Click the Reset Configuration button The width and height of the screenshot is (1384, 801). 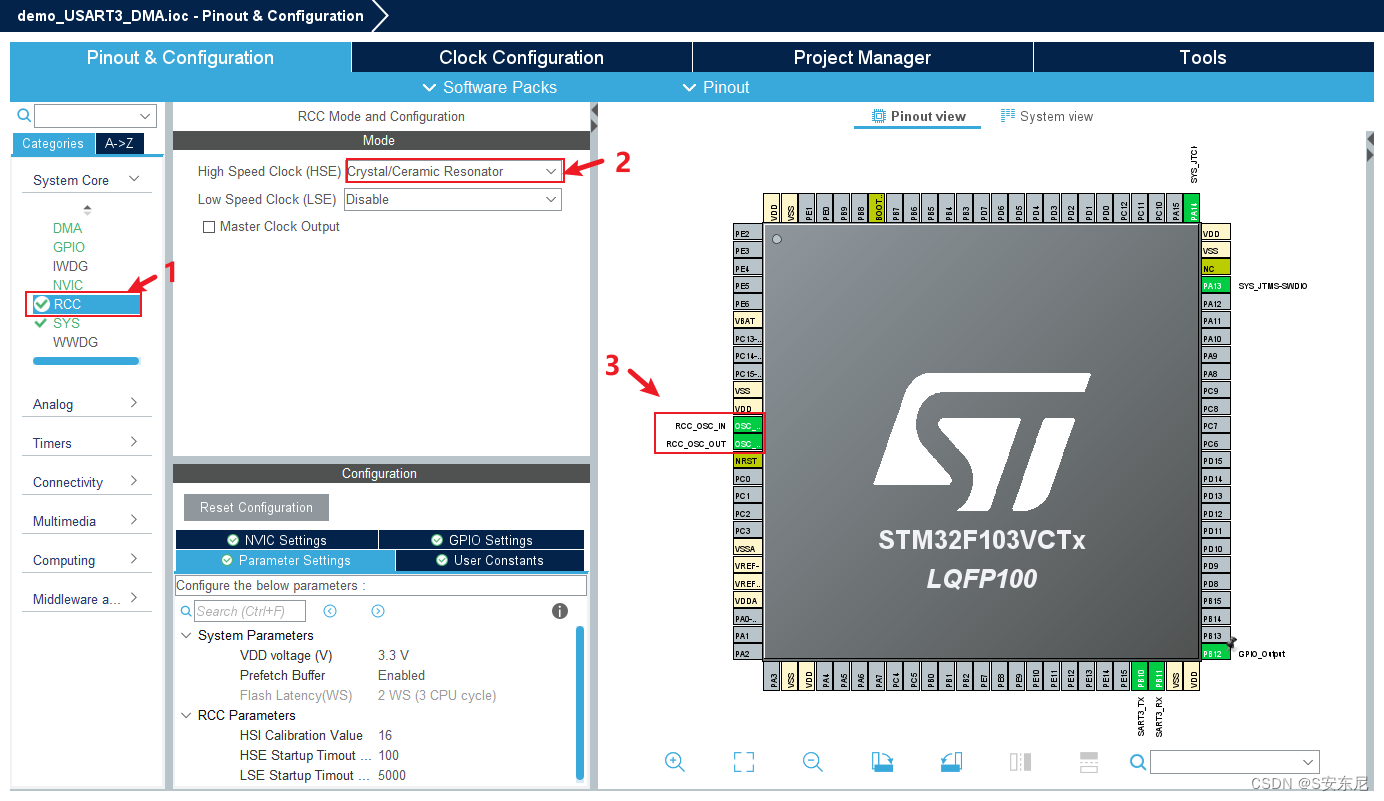point(255,507)
